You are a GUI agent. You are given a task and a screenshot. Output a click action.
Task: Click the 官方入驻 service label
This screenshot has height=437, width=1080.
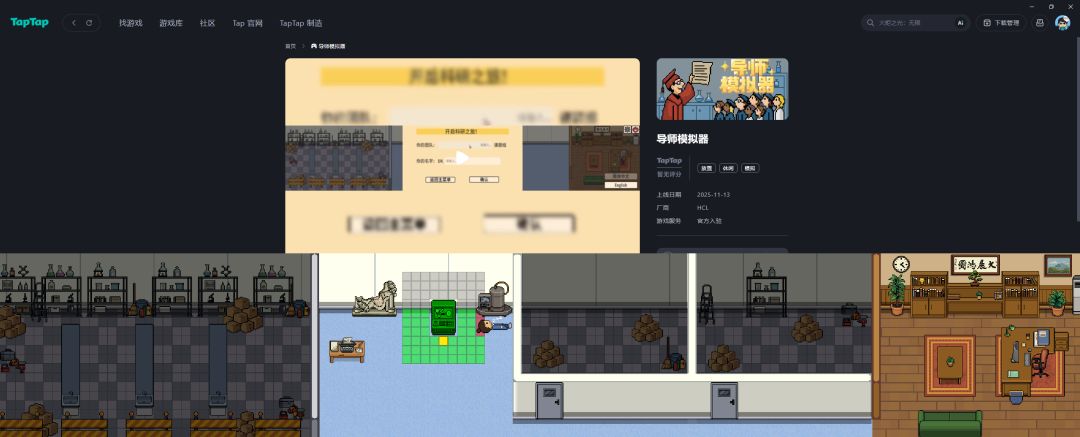point(709,221)
